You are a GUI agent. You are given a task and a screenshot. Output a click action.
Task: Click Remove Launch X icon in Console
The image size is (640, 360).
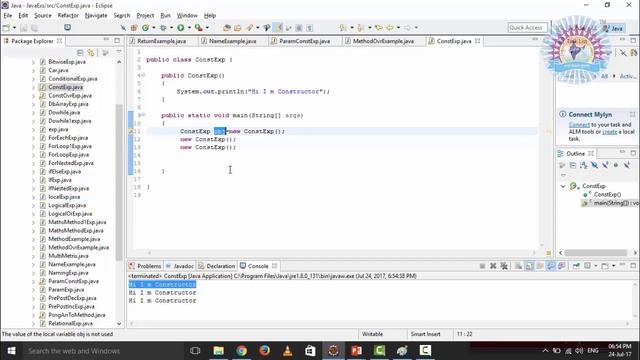point(493,266)
